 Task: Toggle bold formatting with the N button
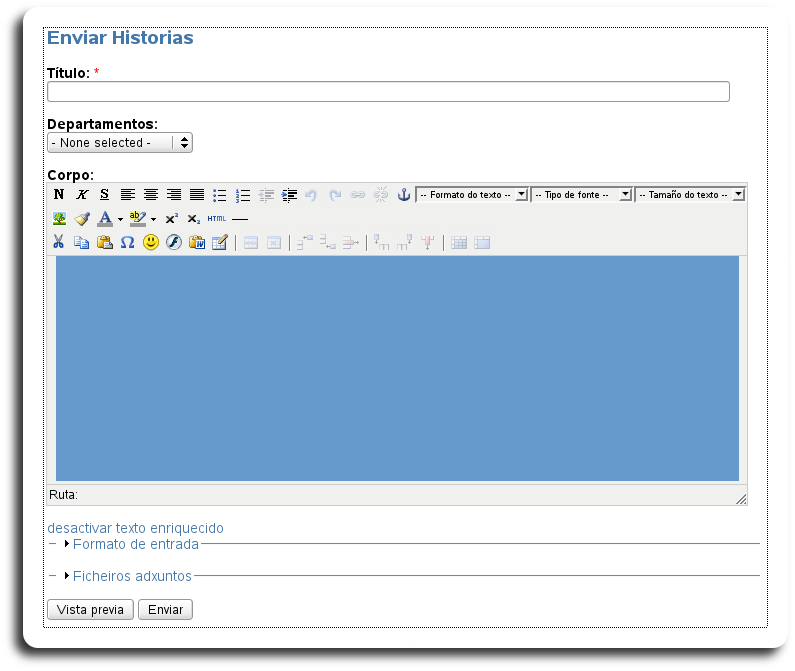59,195
